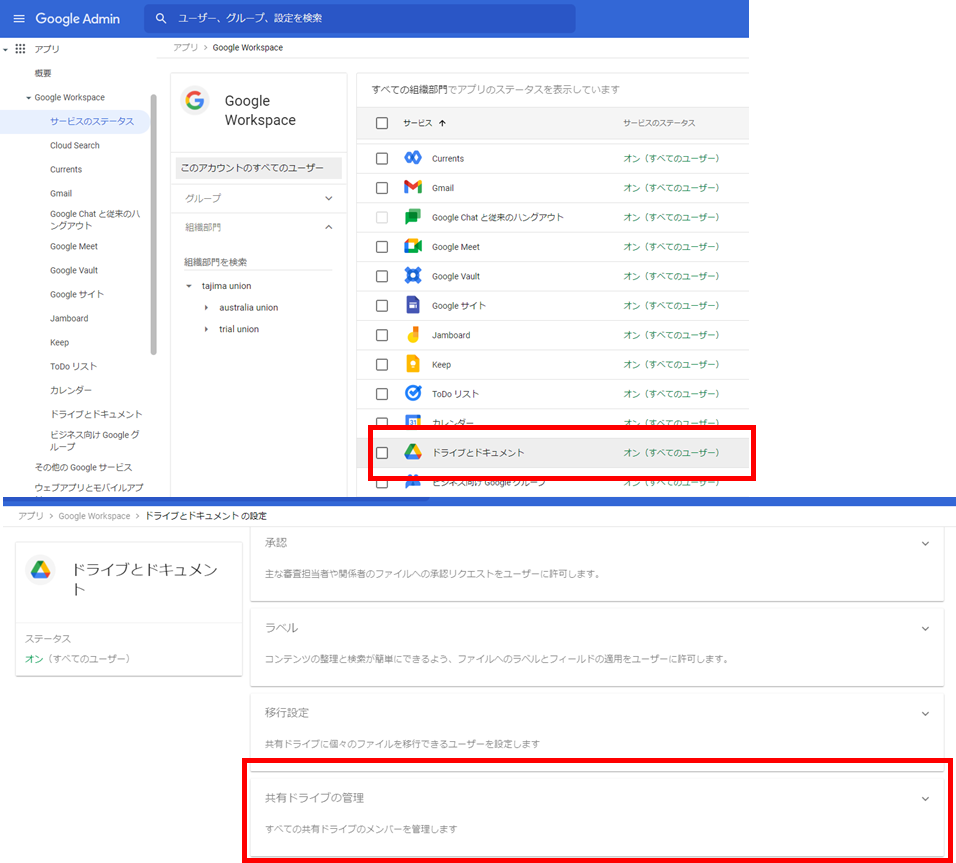Check the ToDo リスト row checkbox

click(382, 394)
